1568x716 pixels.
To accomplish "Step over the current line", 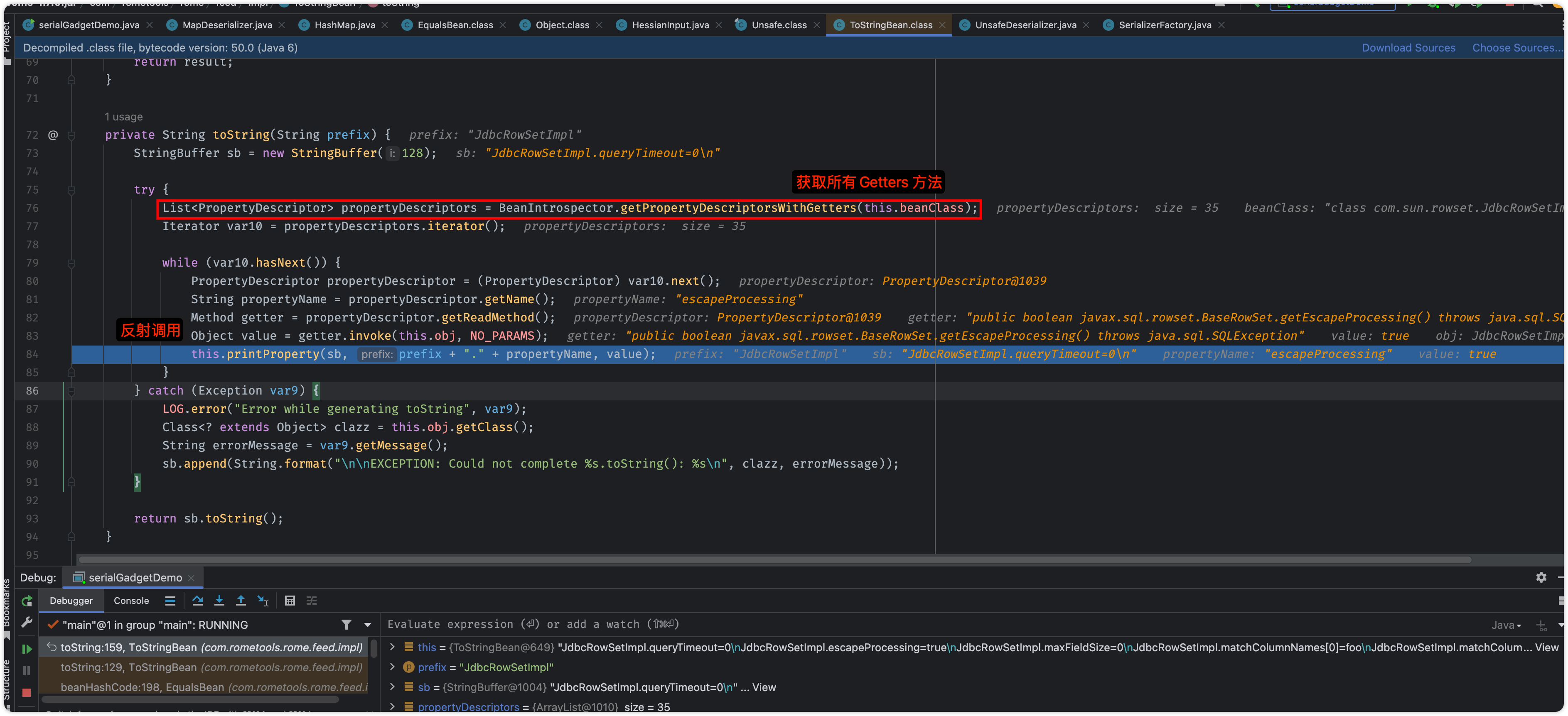I will 197,601.
